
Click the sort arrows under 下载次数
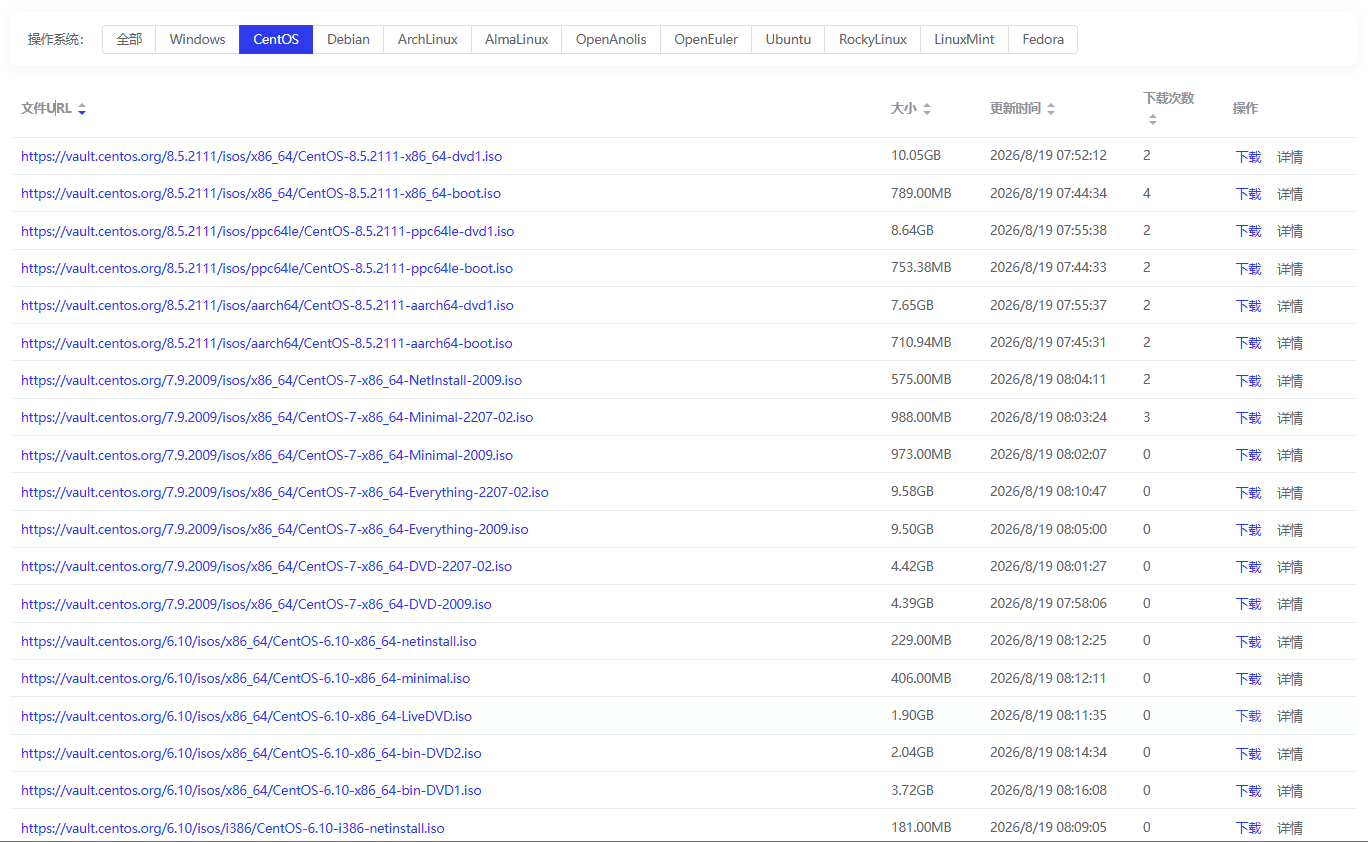coord(1153,119)
